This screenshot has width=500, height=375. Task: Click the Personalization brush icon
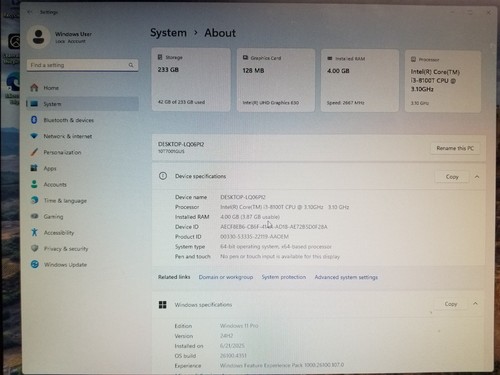[x=34, y=152]
